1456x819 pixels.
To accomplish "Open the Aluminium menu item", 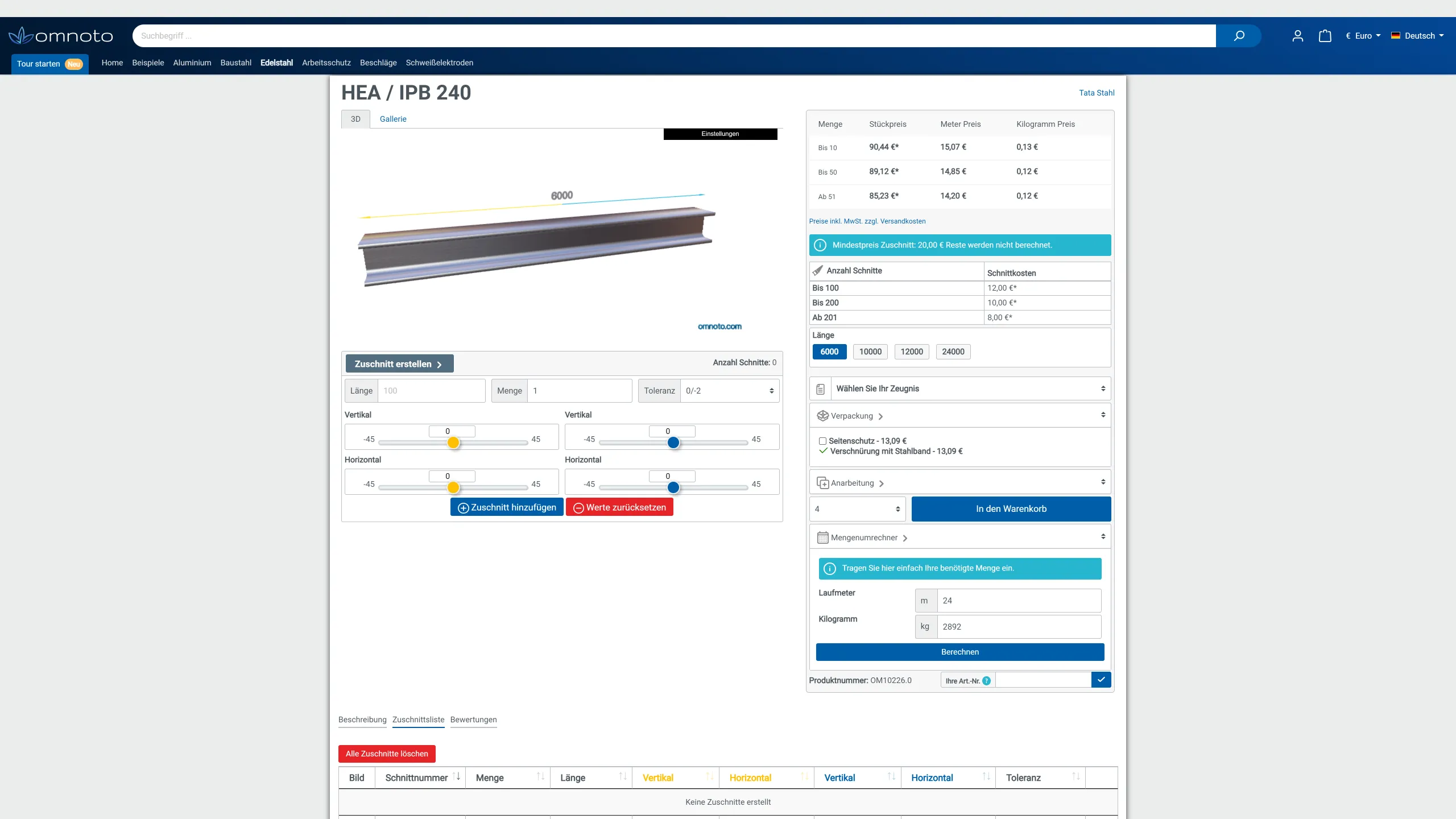I will click(192, 63).
